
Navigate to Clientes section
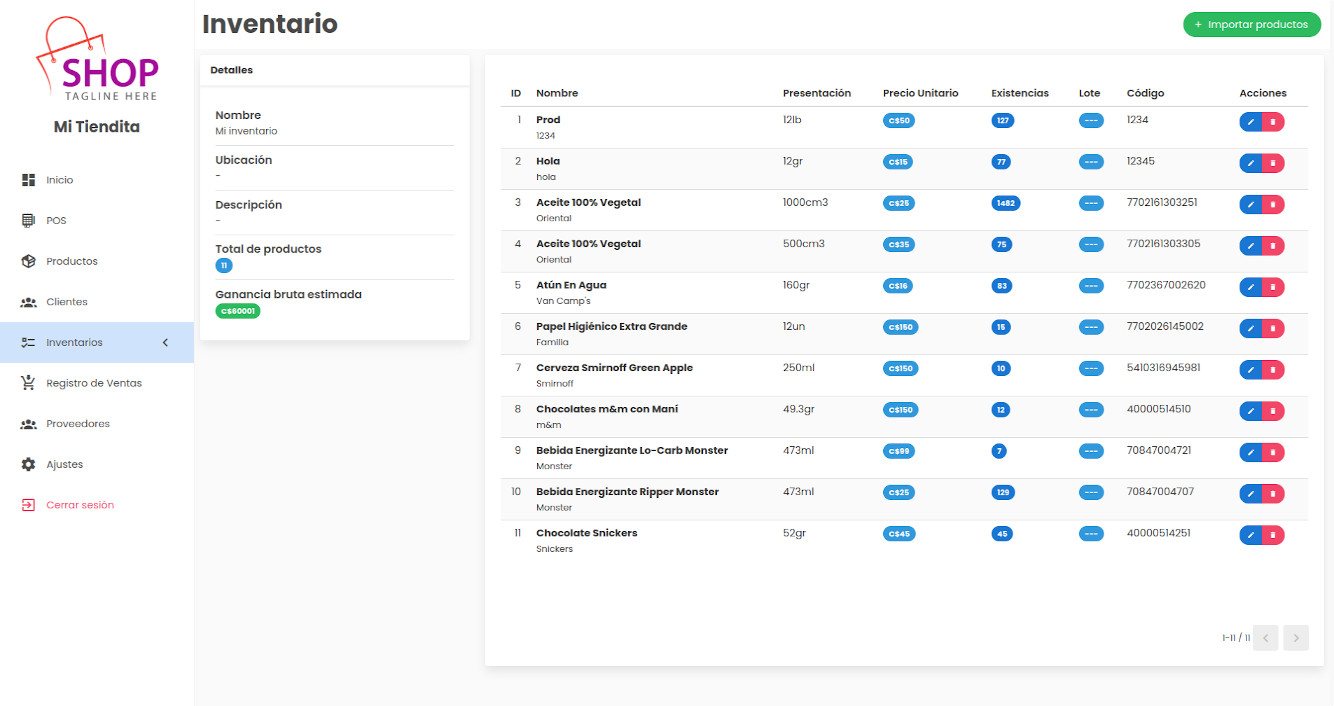click(x=97, y=302)
